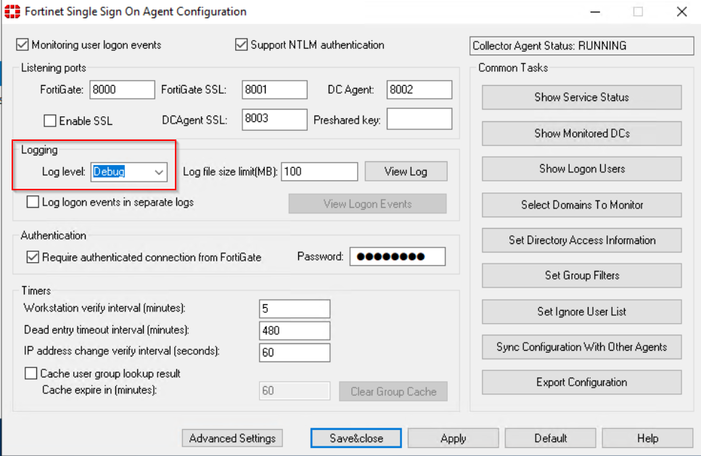Click the DCAgent SSL port field

pyautogui.click(x=274, y=119)
